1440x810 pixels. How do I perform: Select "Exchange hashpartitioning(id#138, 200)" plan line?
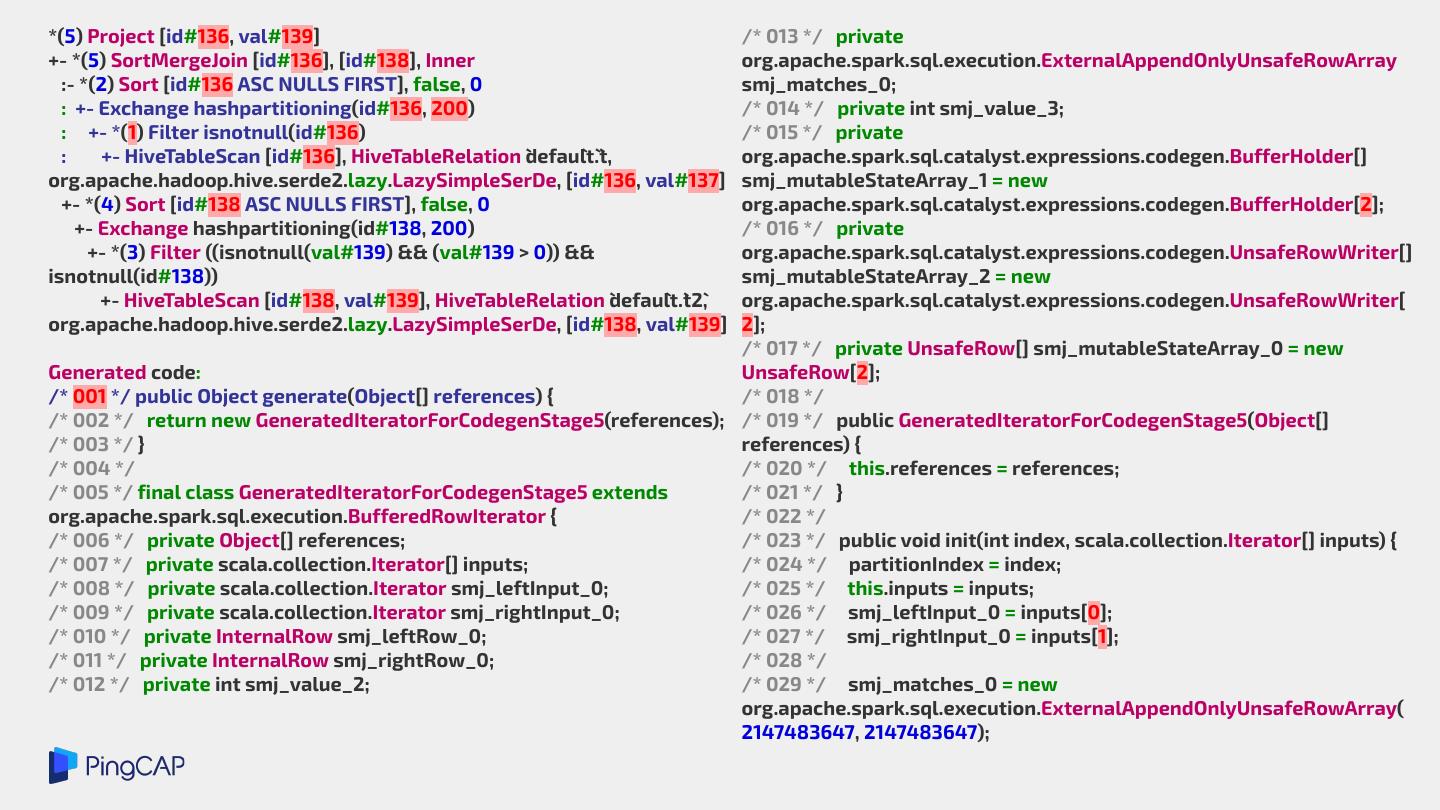[274, 228]
